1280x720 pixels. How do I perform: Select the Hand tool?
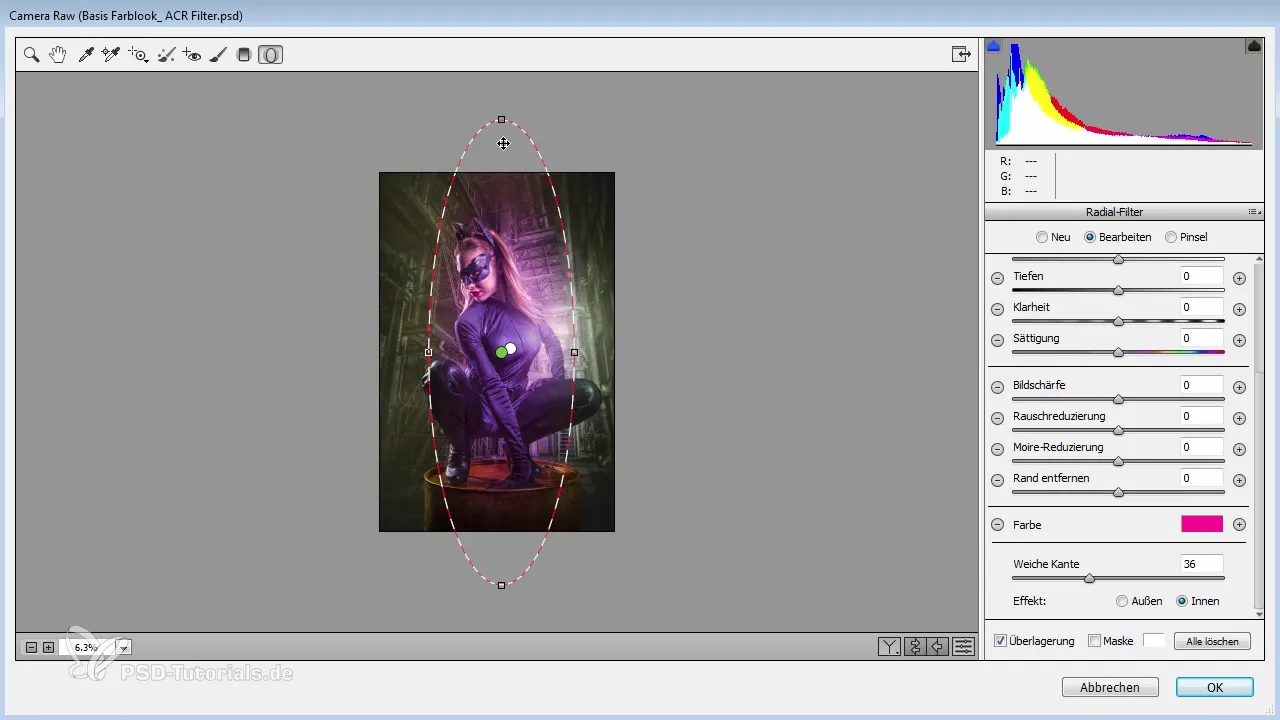point(58,55)
